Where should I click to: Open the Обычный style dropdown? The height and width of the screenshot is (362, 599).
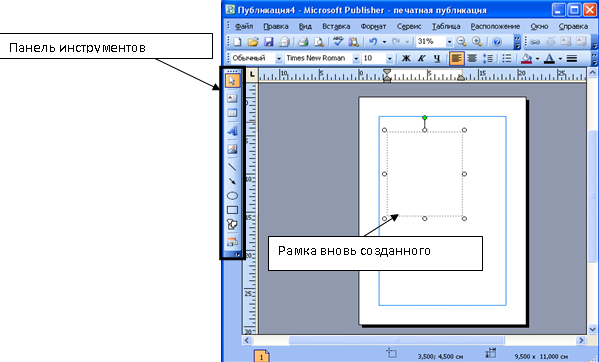coord(279,58)
